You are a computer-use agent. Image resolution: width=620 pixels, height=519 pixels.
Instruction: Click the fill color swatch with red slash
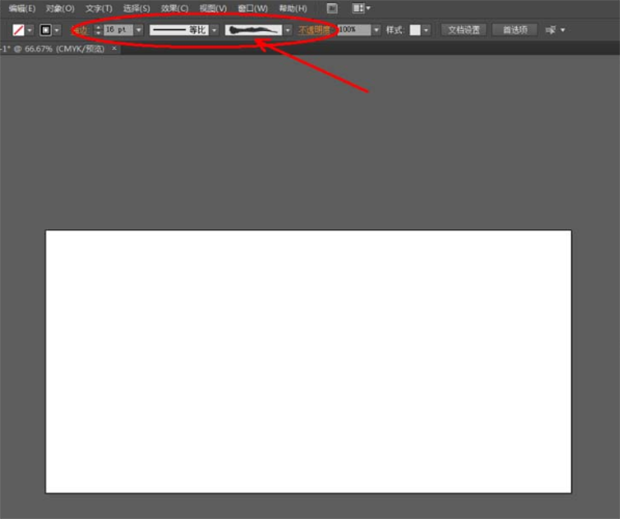tap(18, 30)
